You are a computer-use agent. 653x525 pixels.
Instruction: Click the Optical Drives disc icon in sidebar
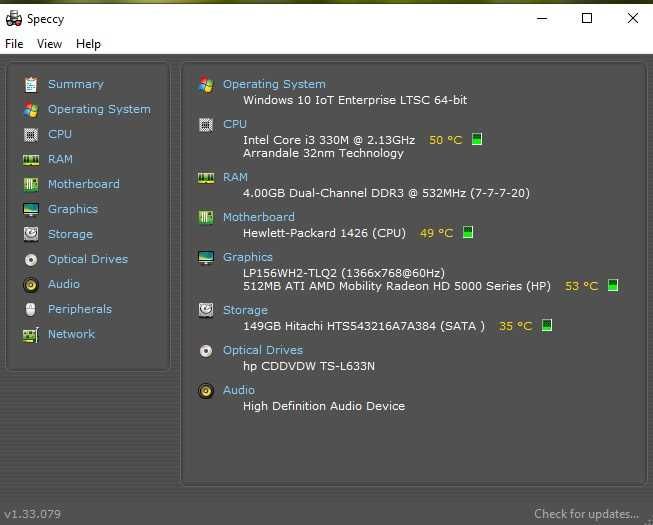pyautogui.click(x=31, y=259)
